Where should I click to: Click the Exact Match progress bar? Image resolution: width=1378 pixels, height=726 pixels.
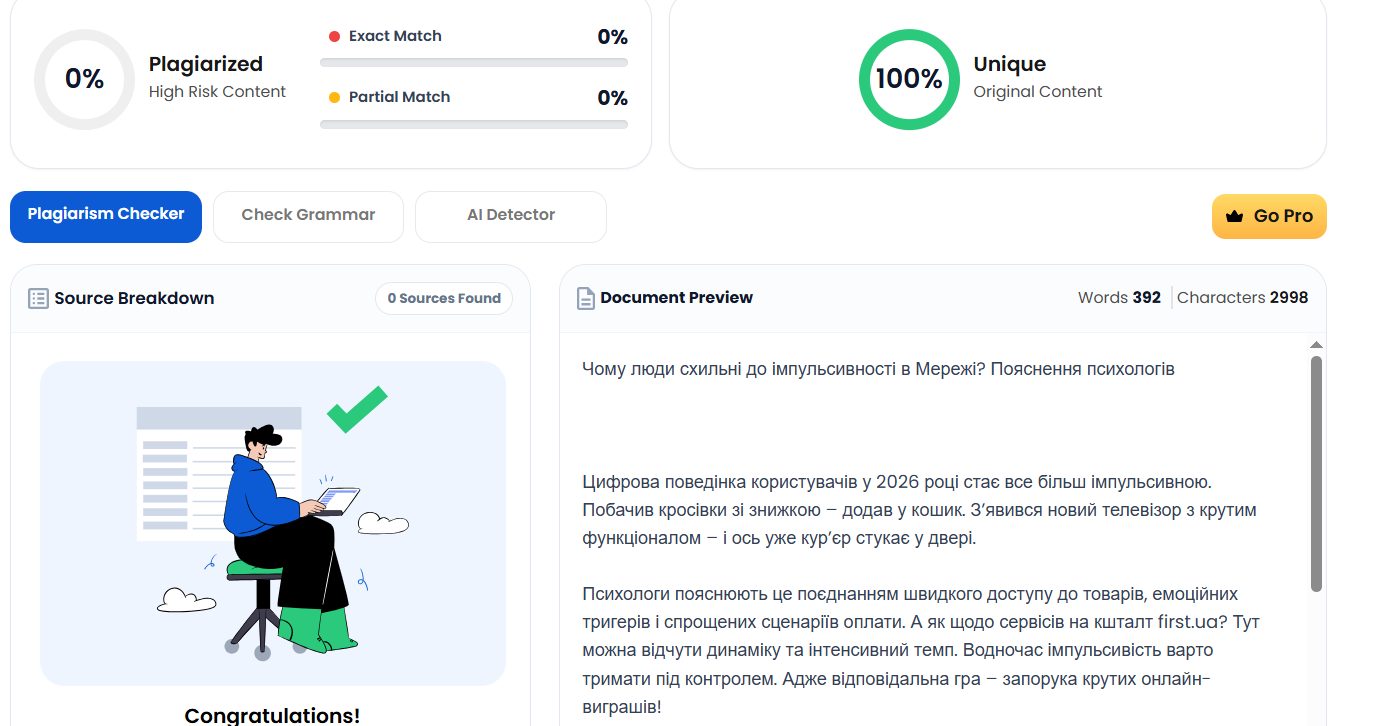pyautogui.click(x=474, y=62)
